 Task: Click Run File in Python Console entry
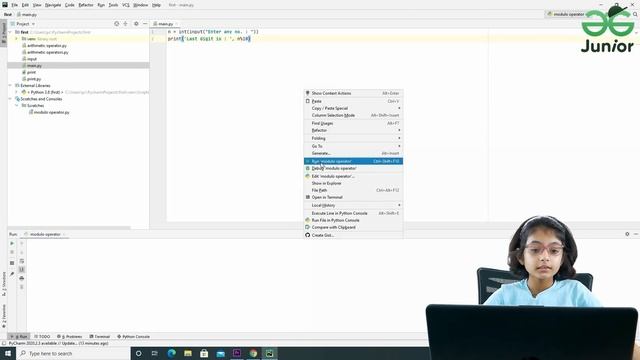click(353, 220)
